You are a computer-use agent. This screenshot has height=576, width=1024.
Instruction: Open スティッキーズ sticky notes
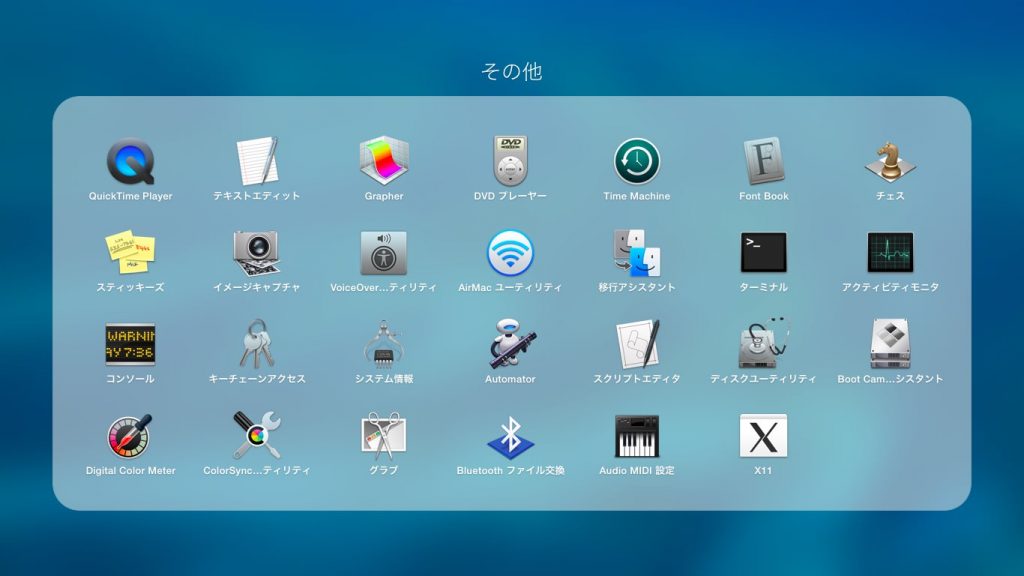tap(131, 252)
